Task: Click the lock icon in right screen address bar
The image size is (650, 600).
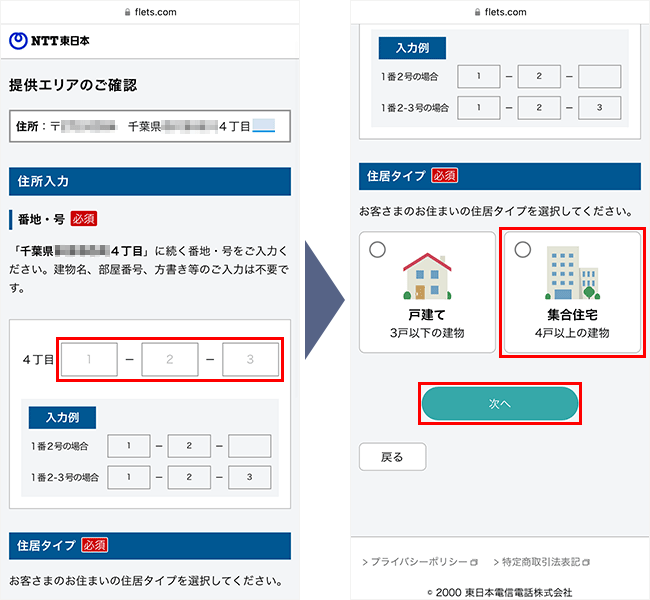Action: pos(477,12)
